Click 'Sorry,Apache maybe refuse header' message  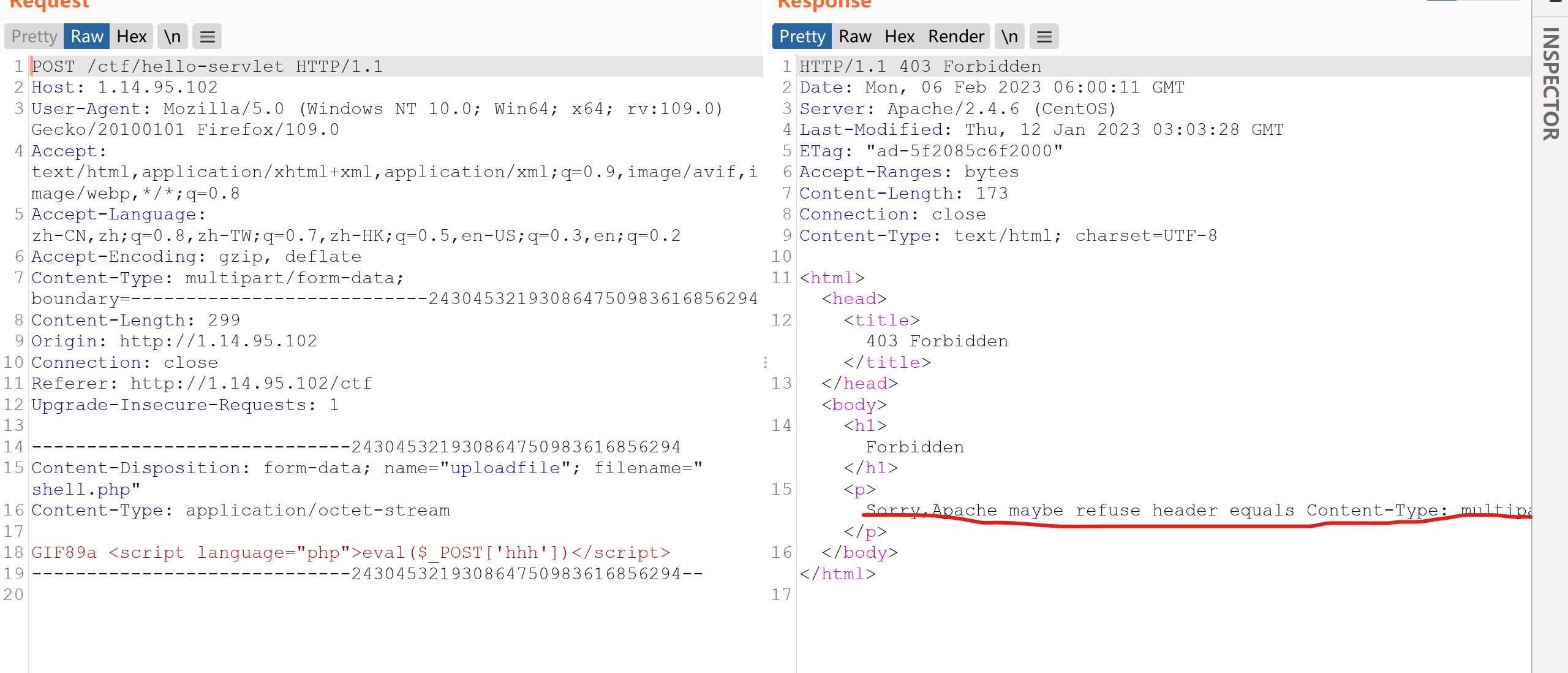click(1197, 510)
